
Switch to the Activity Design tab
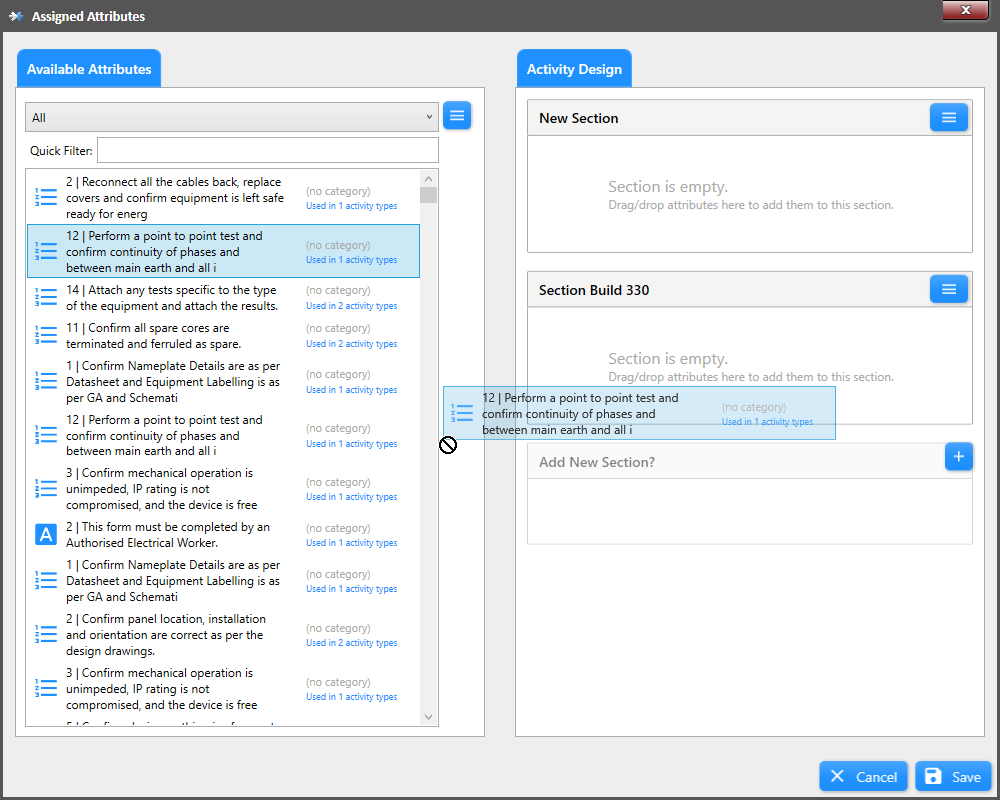coord(574,69)
